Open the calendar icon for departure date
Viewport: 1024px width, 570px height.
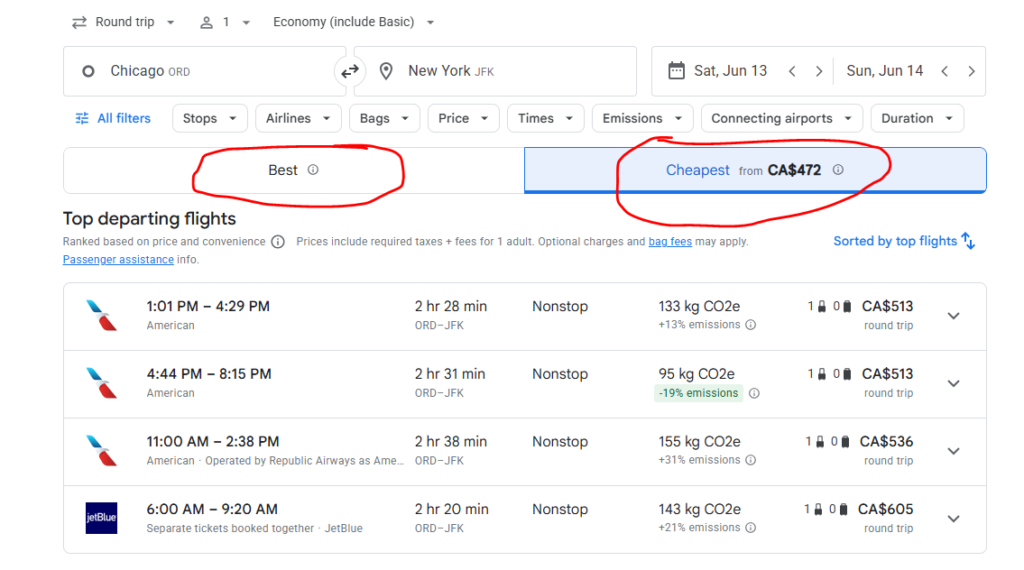pos(677,71)
